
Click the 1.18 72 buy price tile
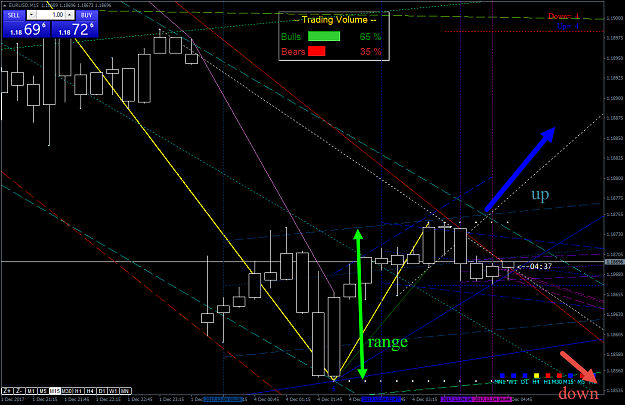(x=75, y=29)
